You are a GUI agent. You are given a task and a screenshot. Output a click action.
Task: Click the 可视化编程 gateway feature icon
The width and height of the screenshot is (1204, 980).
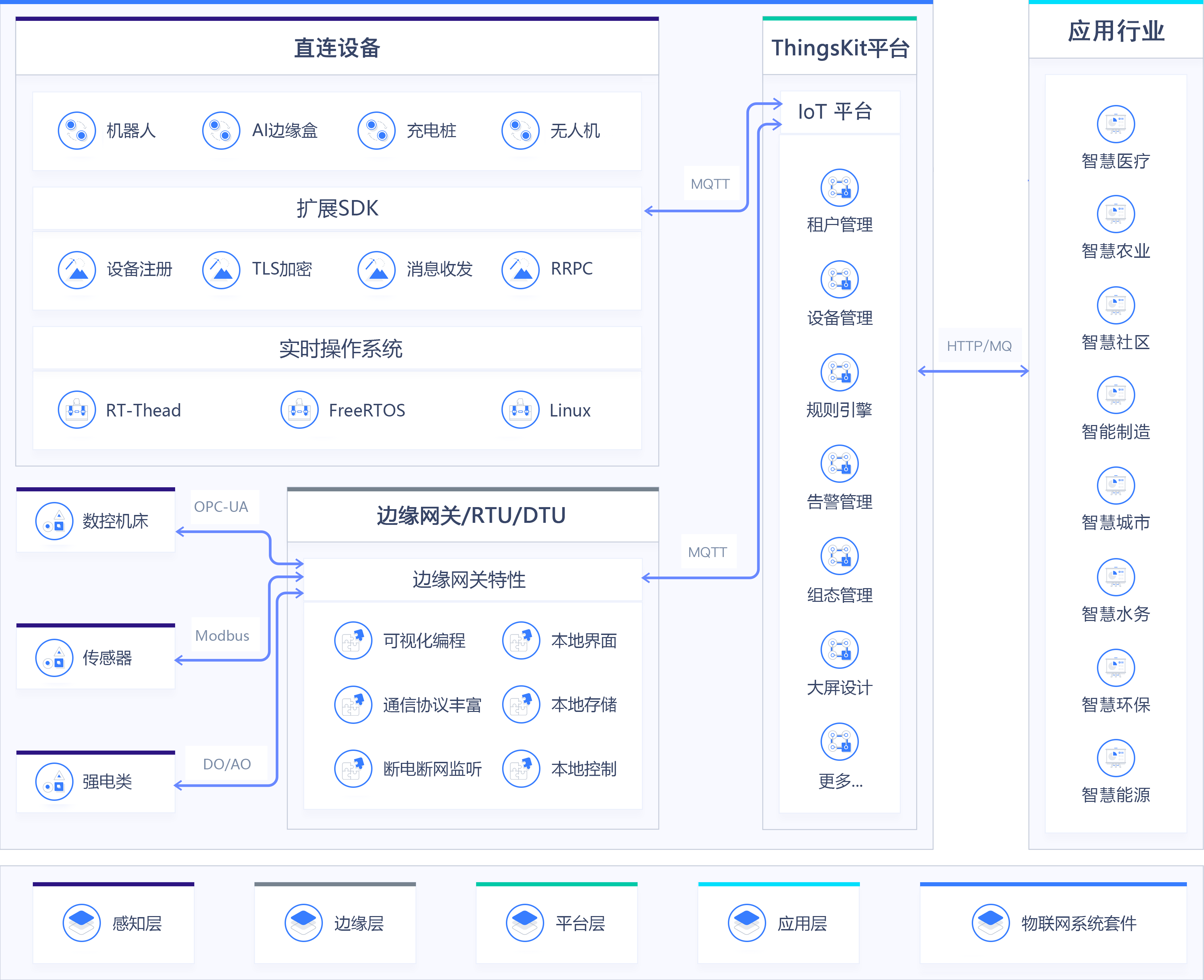[353, 641]
